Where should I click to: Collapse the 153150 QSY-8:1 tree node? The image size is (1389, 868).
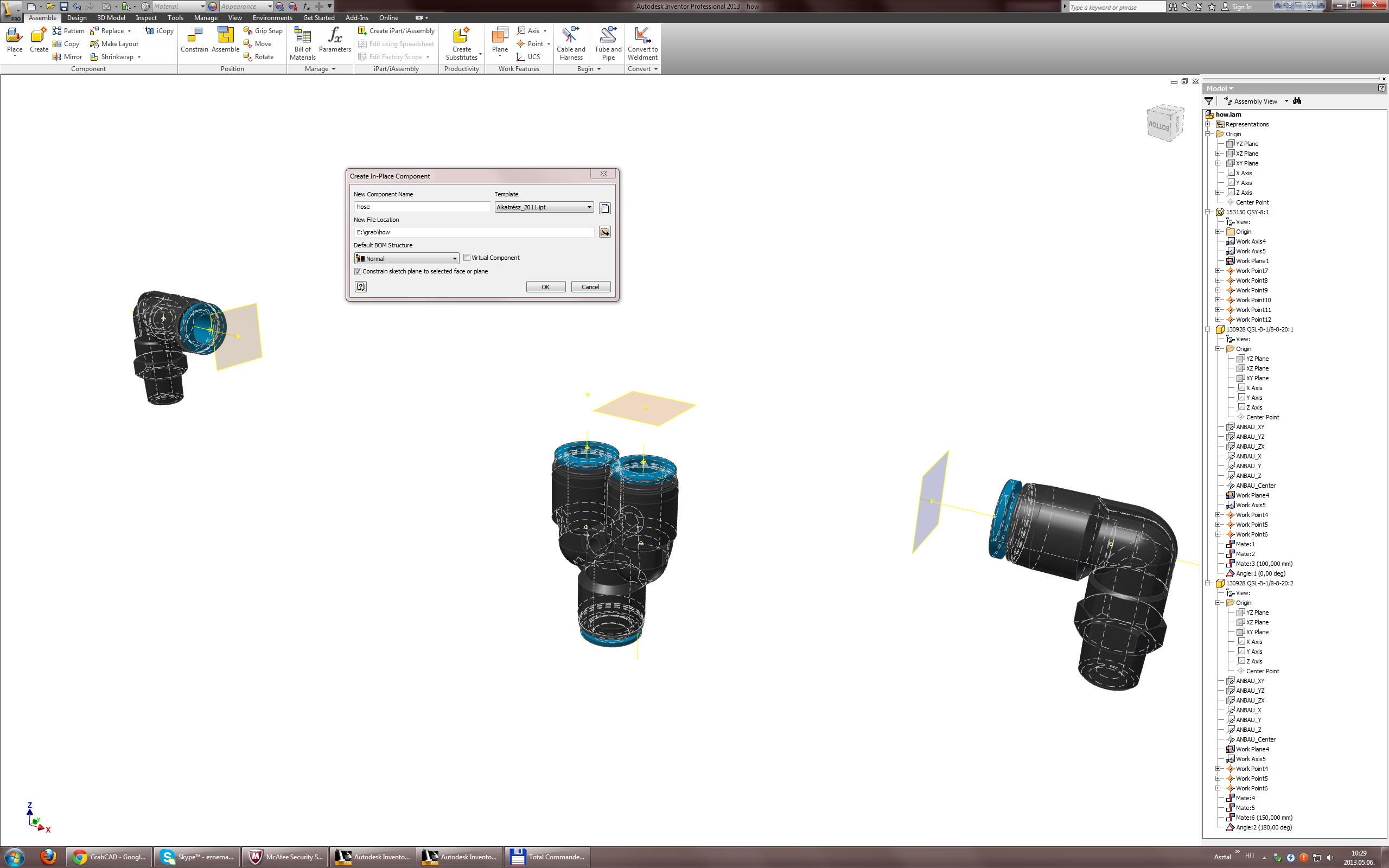point(1208,212)
